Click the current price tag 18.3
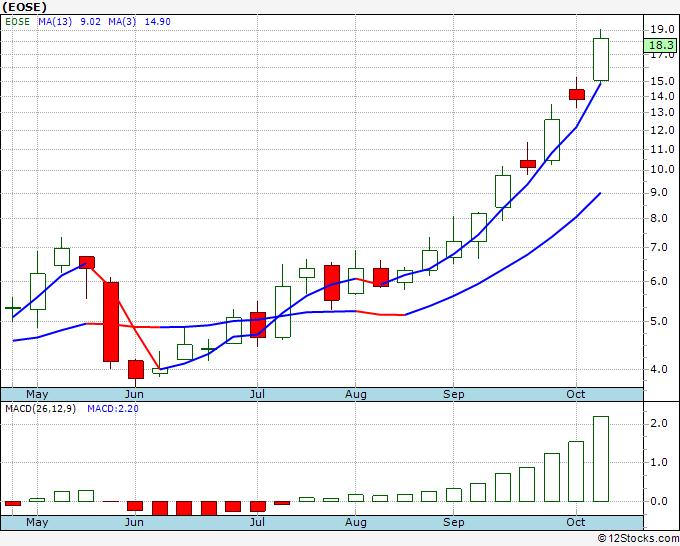 [660, 45]
